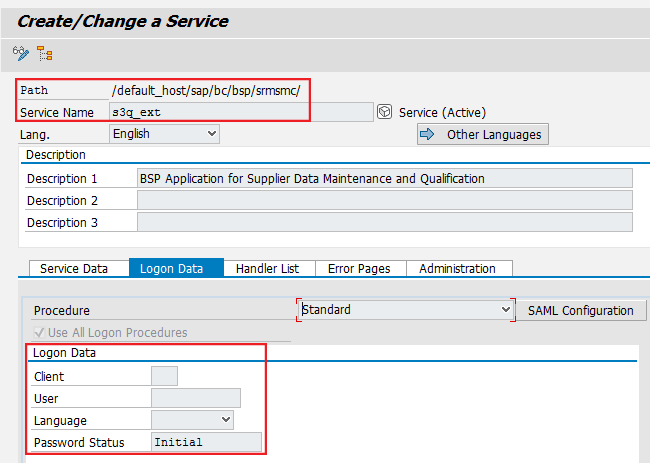Screen dimensions: 650x463
Task: Open the Lang. English dropdown
Action: [164, 133]
